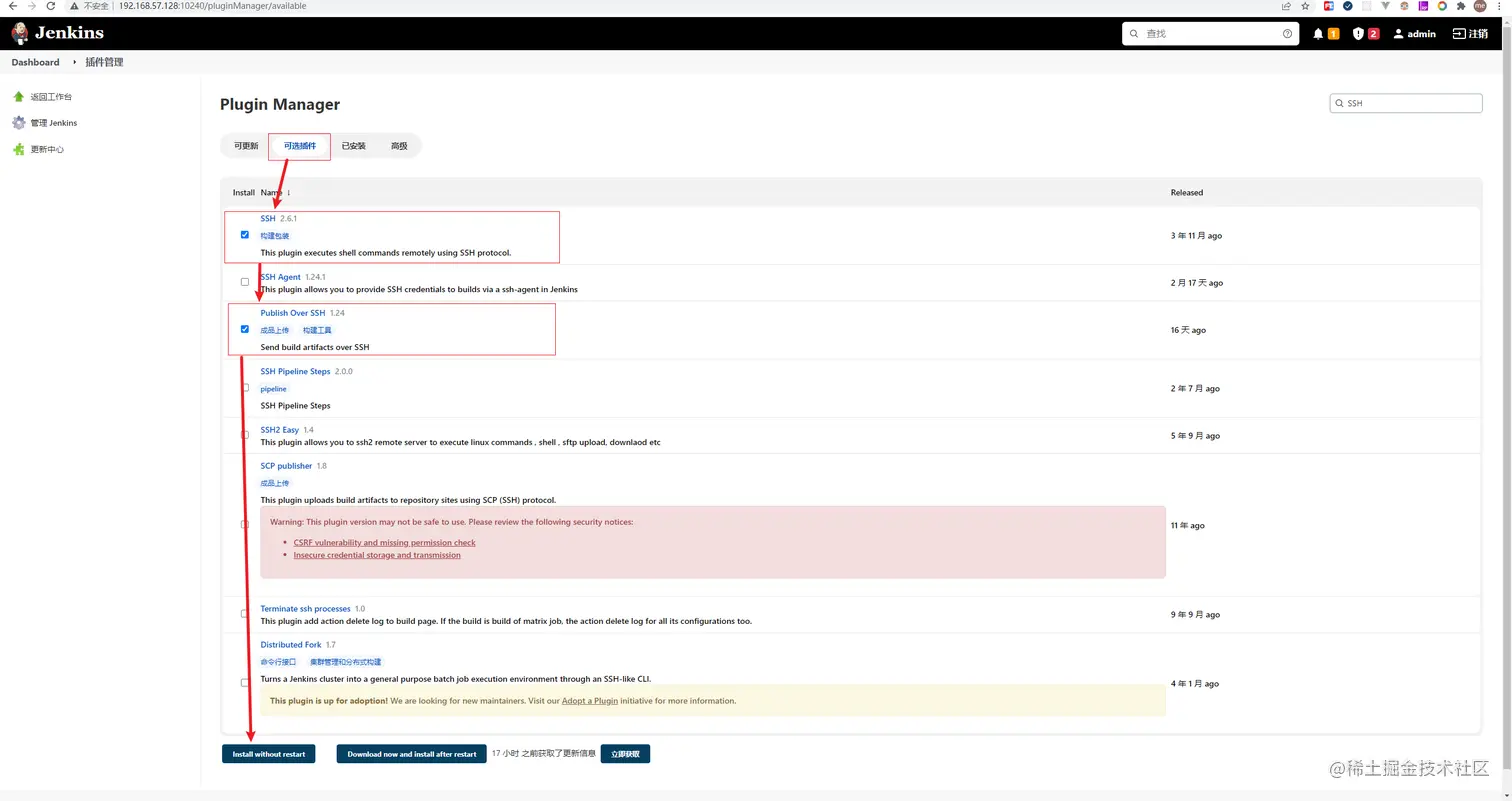This screenshot has height=801, width=1512.
Task: Click the green up arrow 返回工作台 icon
Action: 18,97
